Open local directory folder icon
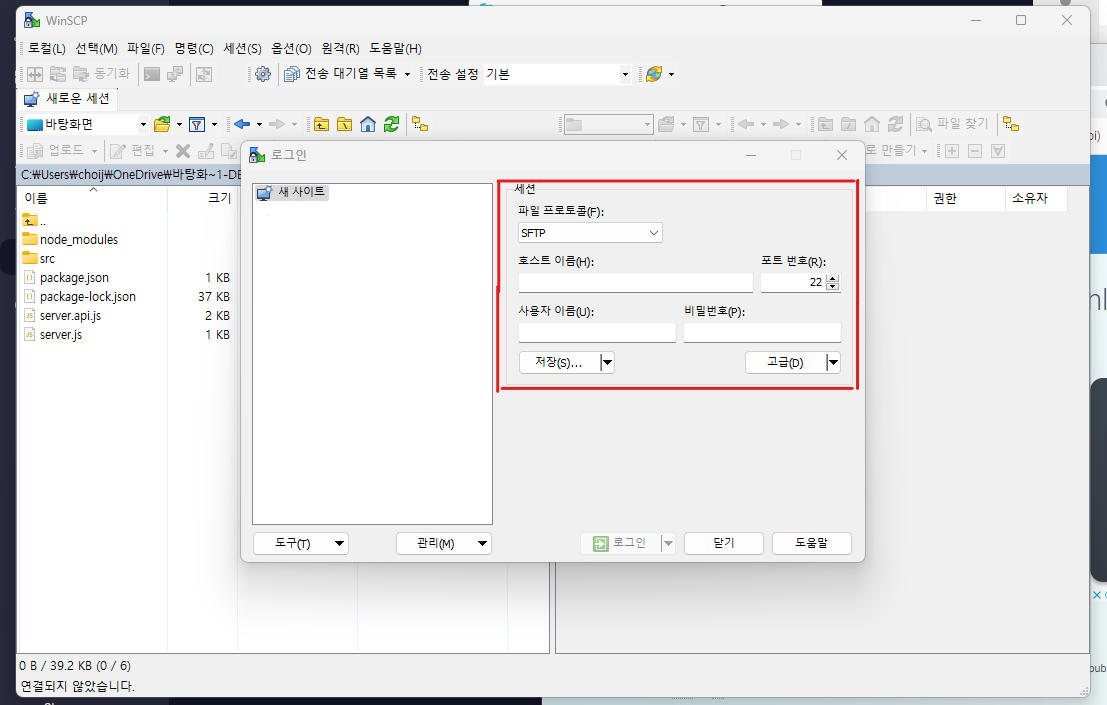 (162, 124)
